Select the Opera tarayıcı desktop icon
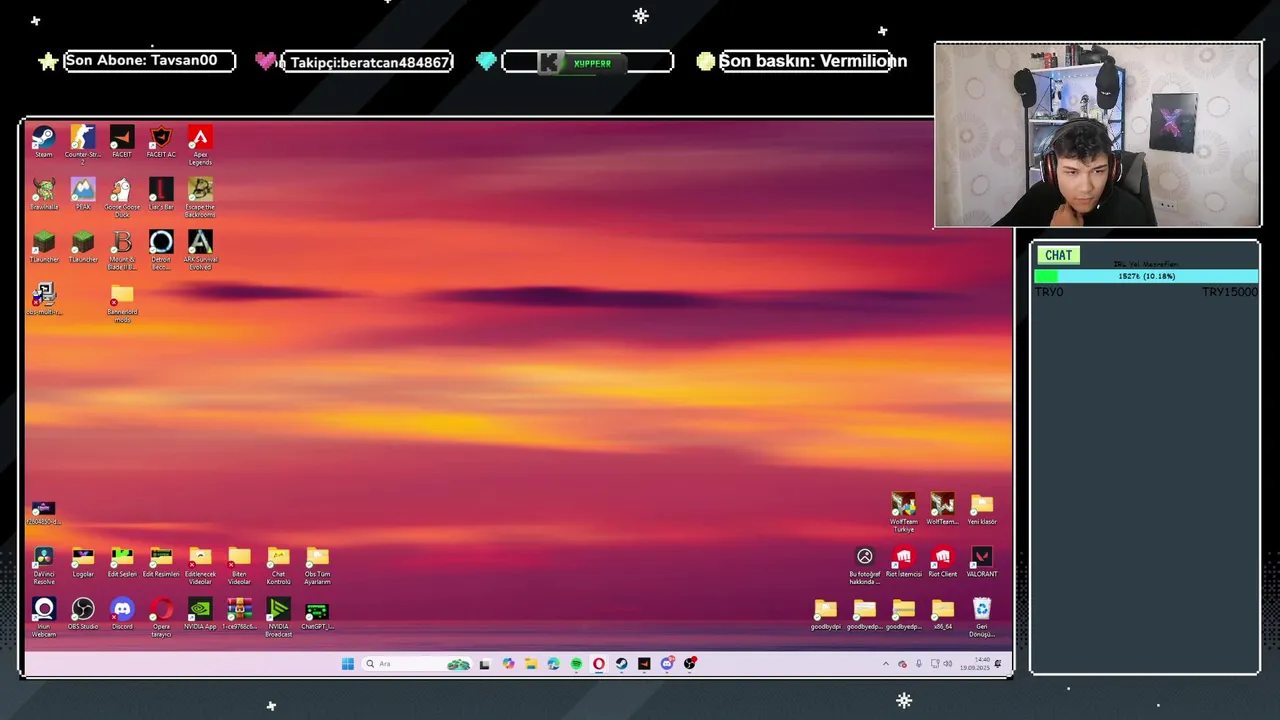Screen dimensions: 1280x720 coord(161,617)
